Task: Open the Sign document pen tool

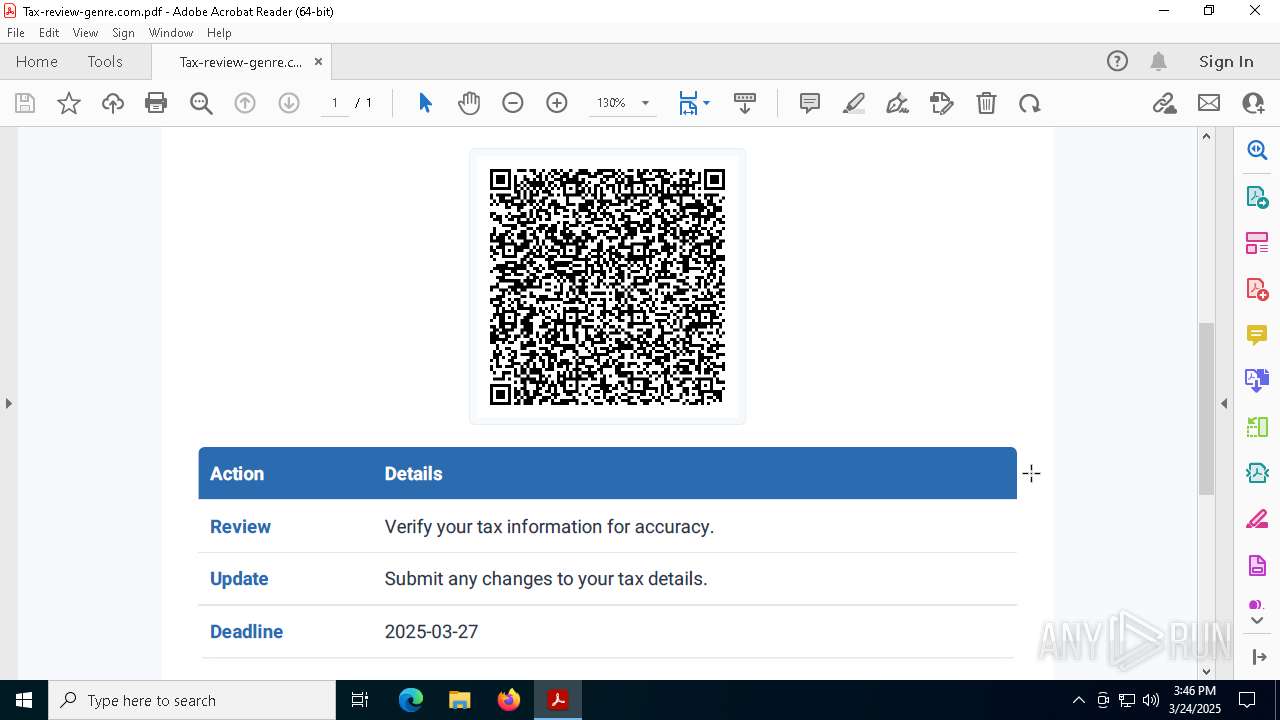Action: pos(898,103)
